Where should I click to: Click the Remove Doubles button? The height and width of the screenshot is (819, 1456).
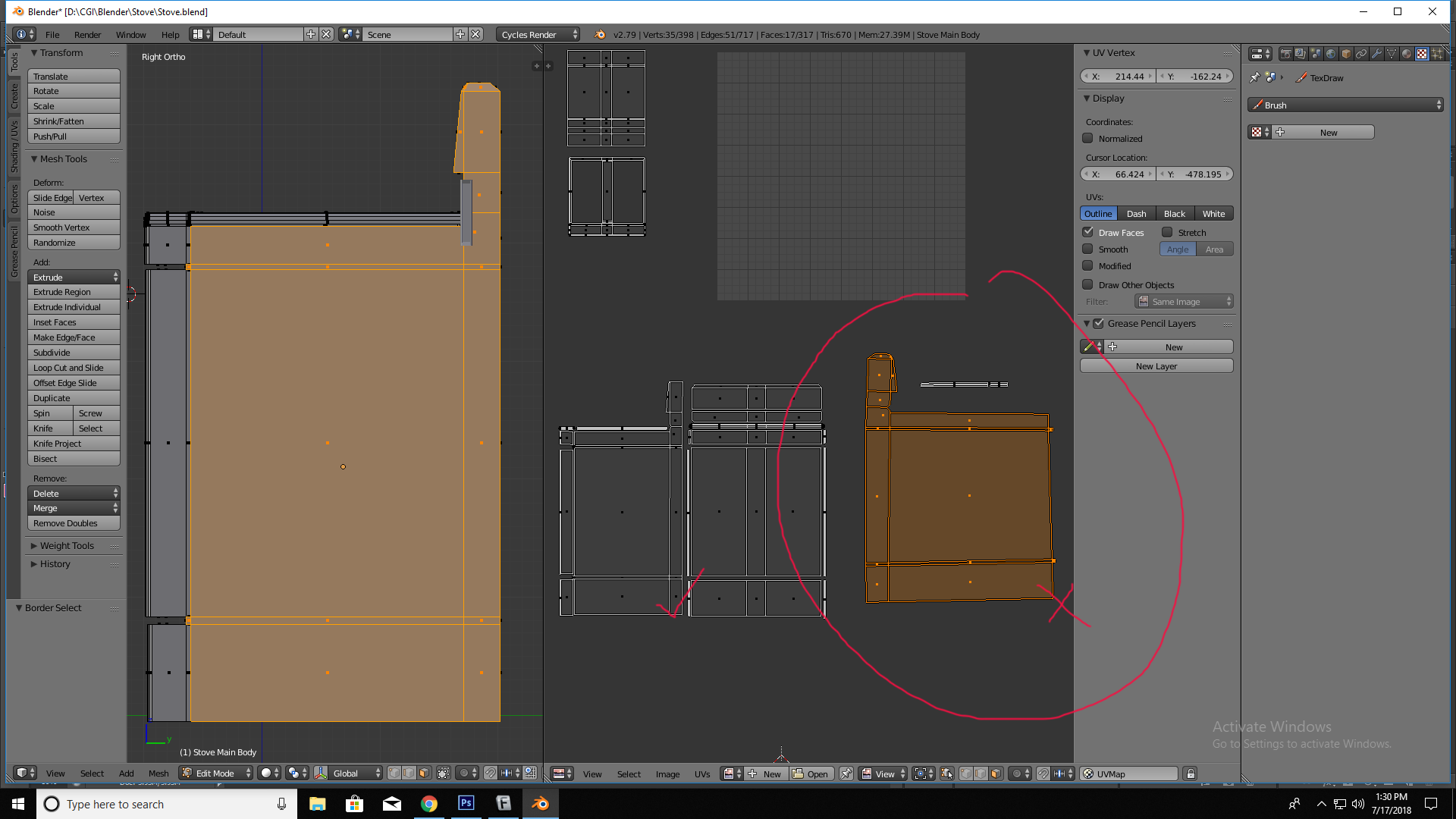pos(74,523)
